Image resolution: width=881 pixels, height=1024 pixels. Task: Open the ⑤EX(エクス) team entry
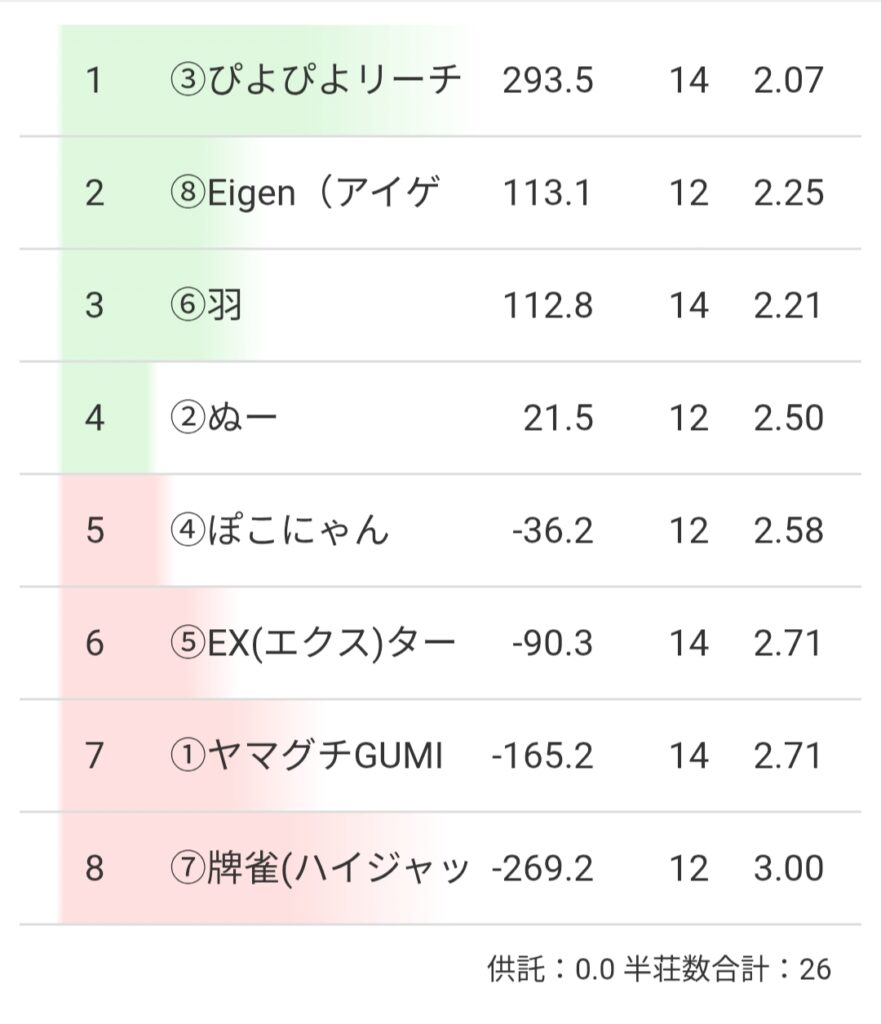coord(313,643)
